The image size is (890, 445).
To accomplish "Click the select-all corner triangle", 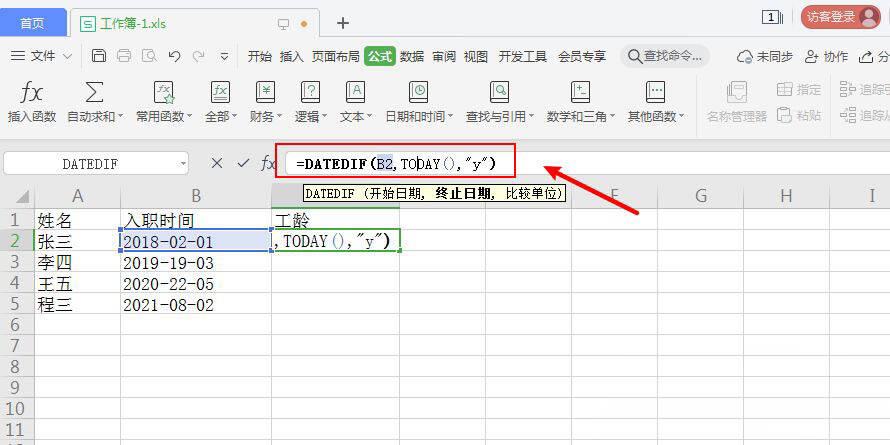I will point(22,197).
